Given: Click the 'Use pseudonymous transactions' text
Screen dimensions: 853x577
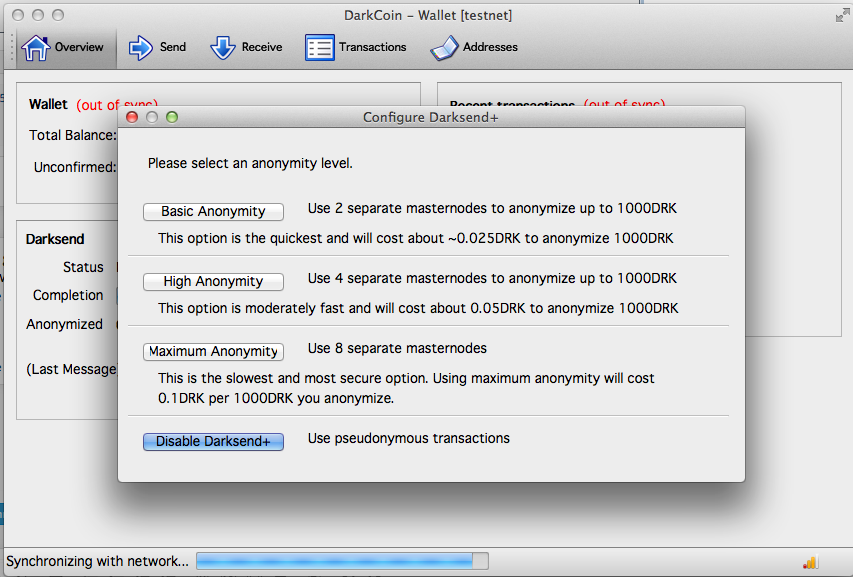Looking at the screenshot, I should point(409,439).
